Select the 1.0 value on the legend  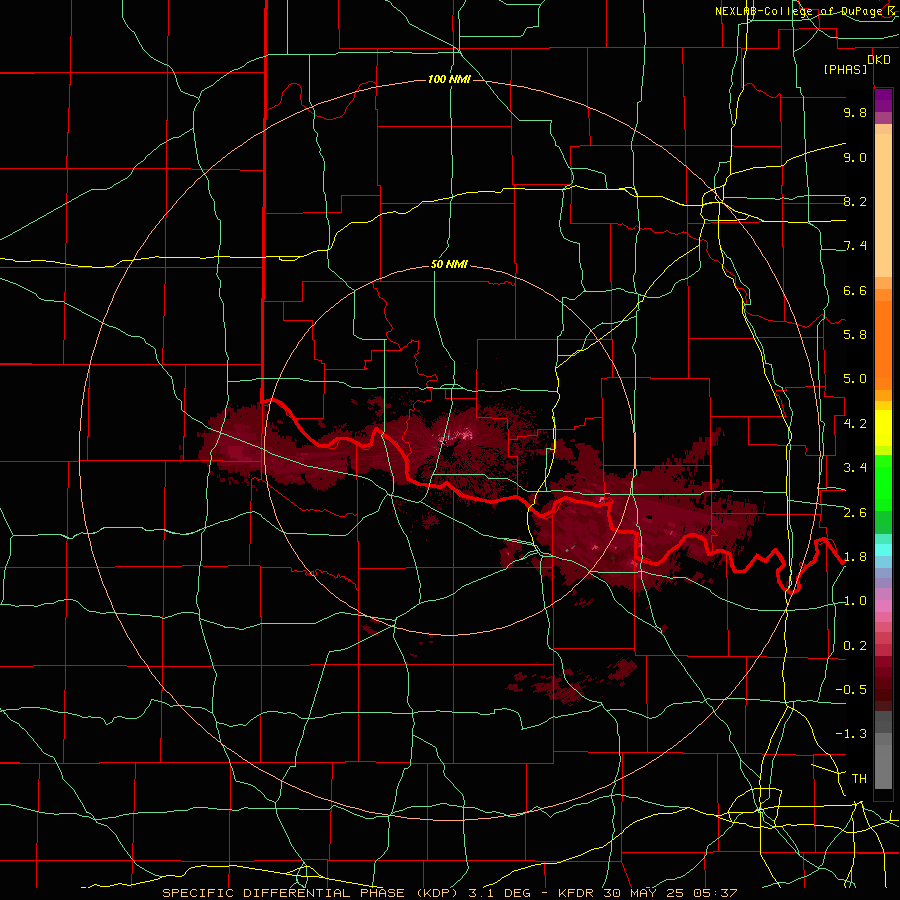click(855, 601)
